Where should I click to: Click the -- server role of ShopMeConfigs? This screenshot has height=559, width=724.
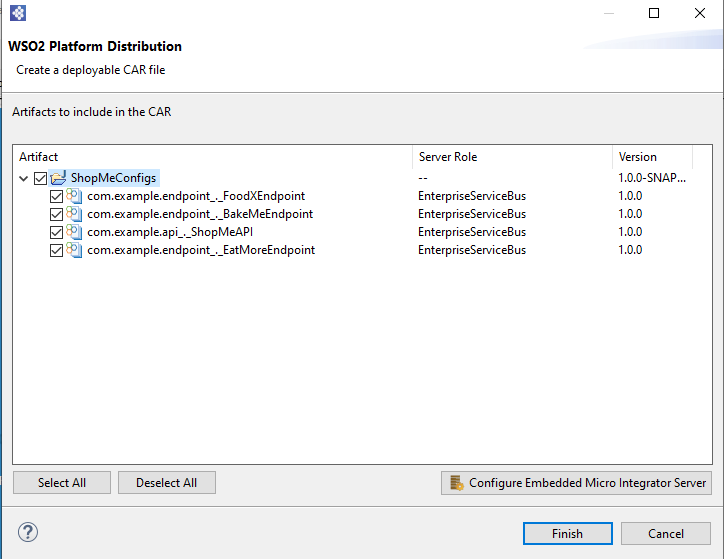423,178
